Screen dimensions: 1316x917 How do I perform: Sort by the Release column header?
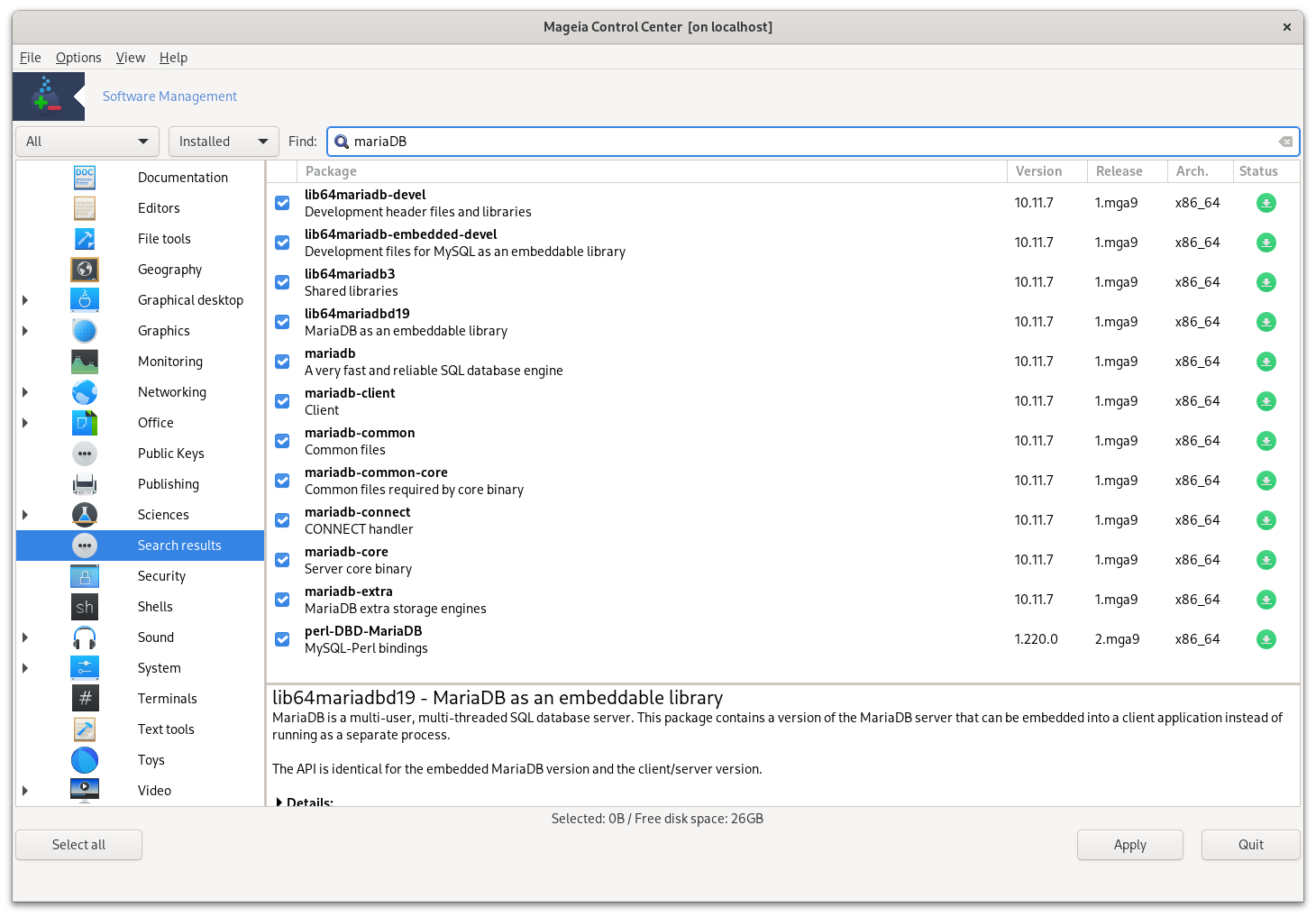click(x=1127, y=171)
